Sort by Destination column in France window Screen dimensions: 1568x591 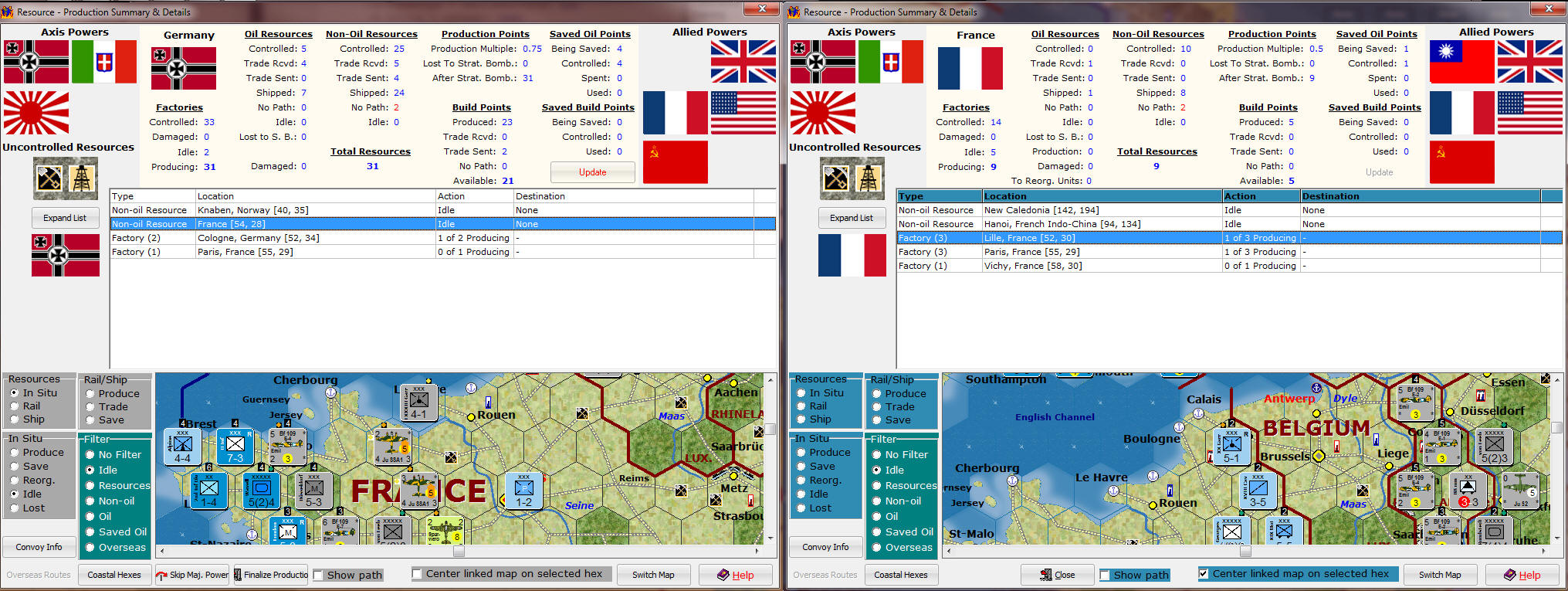(1421, 196)
